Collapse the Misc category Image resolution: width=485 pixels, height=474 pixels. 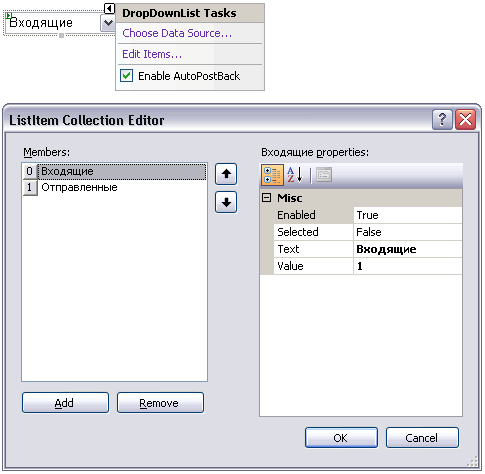pos(266,198)
